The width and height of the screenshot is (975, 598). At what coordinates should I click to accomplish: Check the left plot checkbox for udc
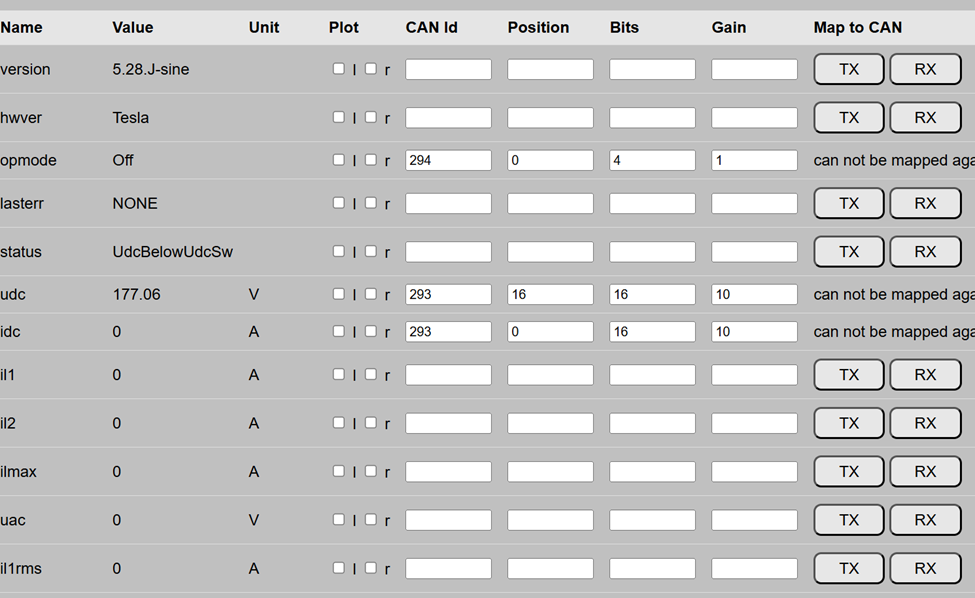(x=338, y=294)
